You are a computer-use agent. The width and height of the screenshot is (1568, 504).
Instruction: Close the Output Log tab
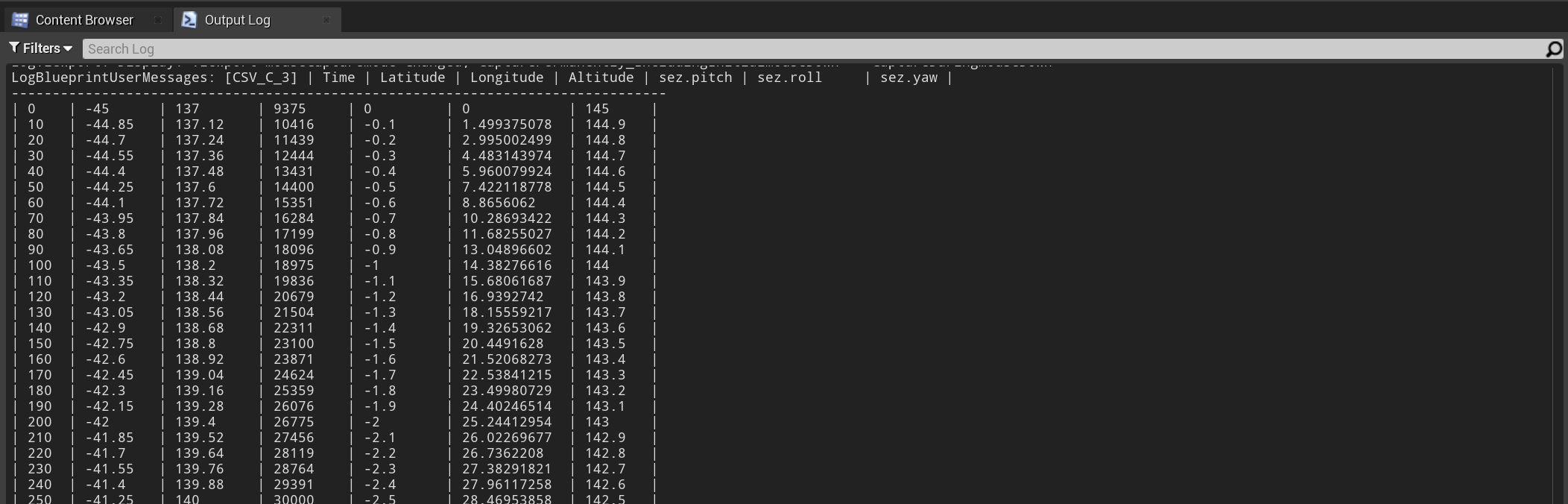coord(326,20)
